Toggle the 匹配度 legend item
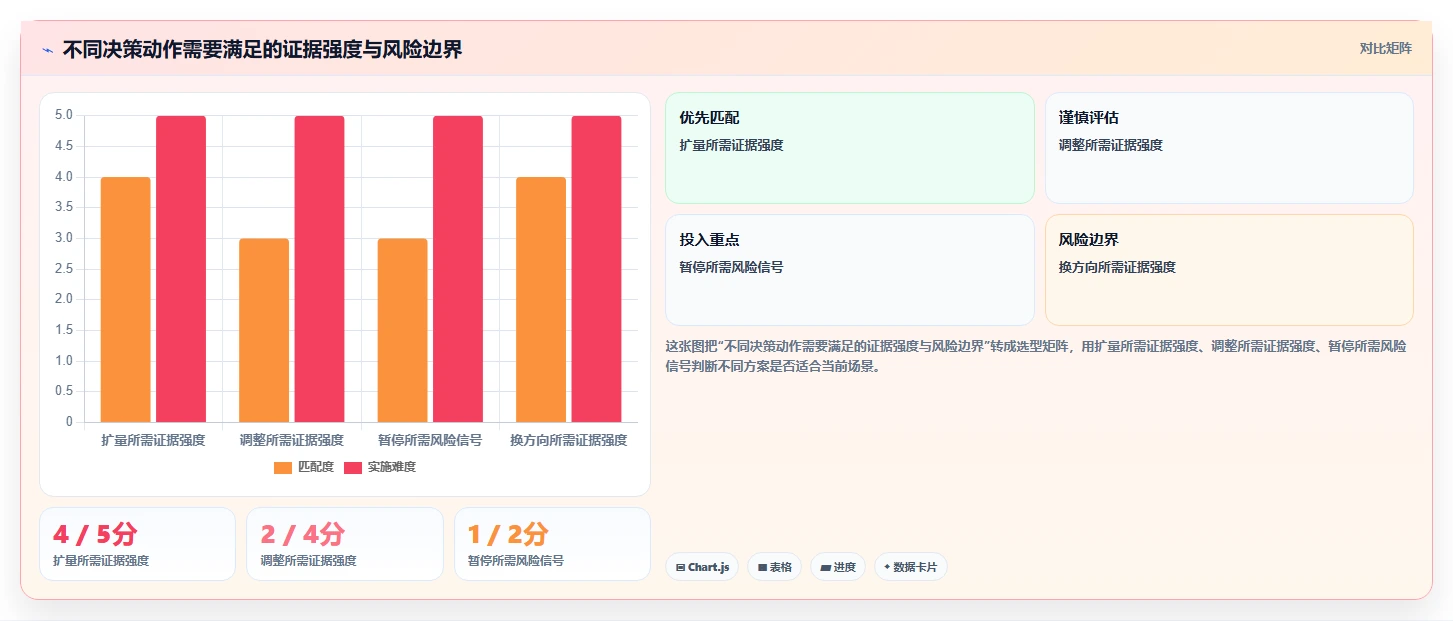The height and width of the screenshot is (621, 1453). pyautogui.click(x=304, y=467)
